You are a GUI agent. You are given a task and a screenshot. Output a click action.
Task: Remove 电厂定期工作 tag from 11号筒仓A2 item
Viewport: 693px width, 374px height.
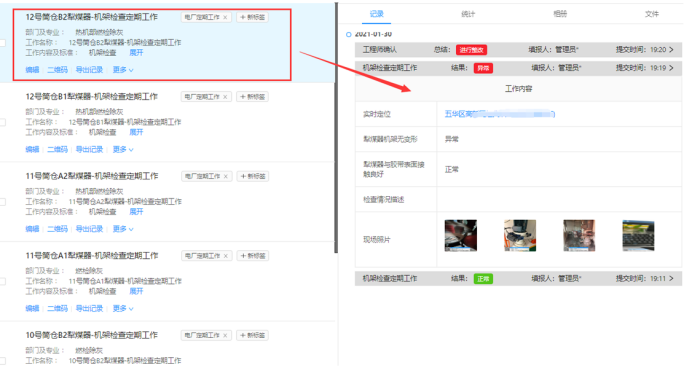pyautogui.click(x=225, y=176)
